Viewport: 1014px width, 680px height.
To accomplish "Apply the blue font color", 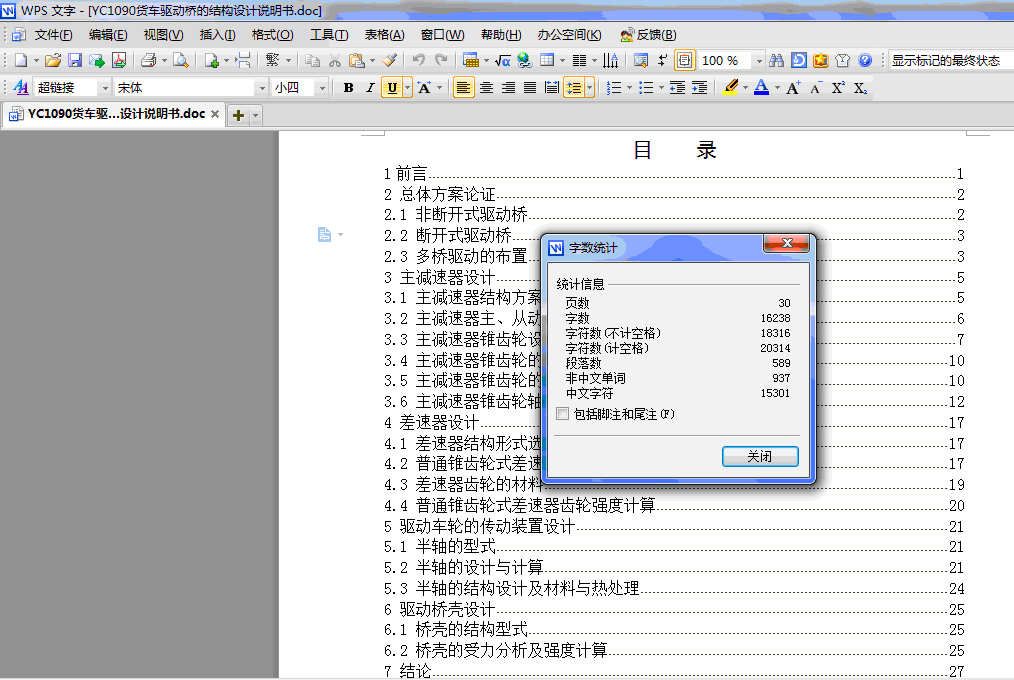I will 762,88.
